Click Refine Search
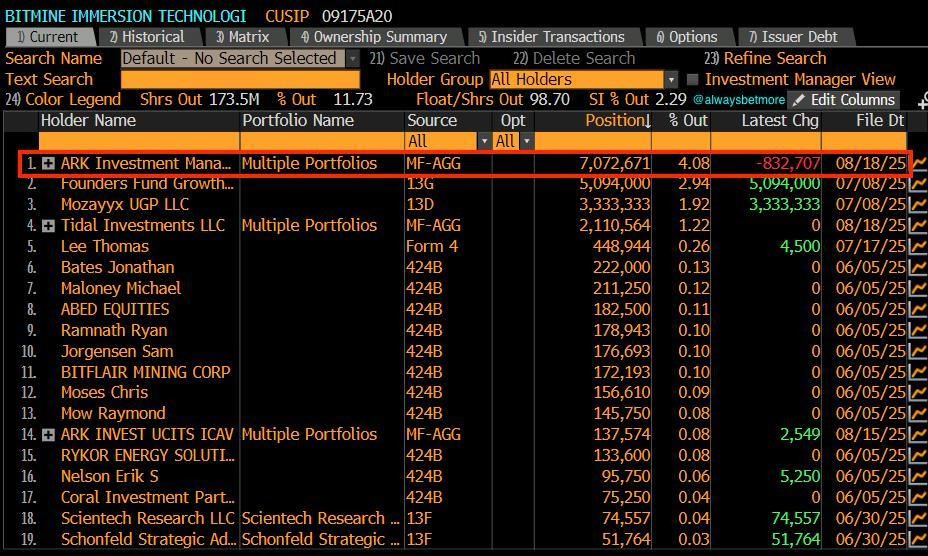This screenshot has width=928, height=556. tap(765, 59)
